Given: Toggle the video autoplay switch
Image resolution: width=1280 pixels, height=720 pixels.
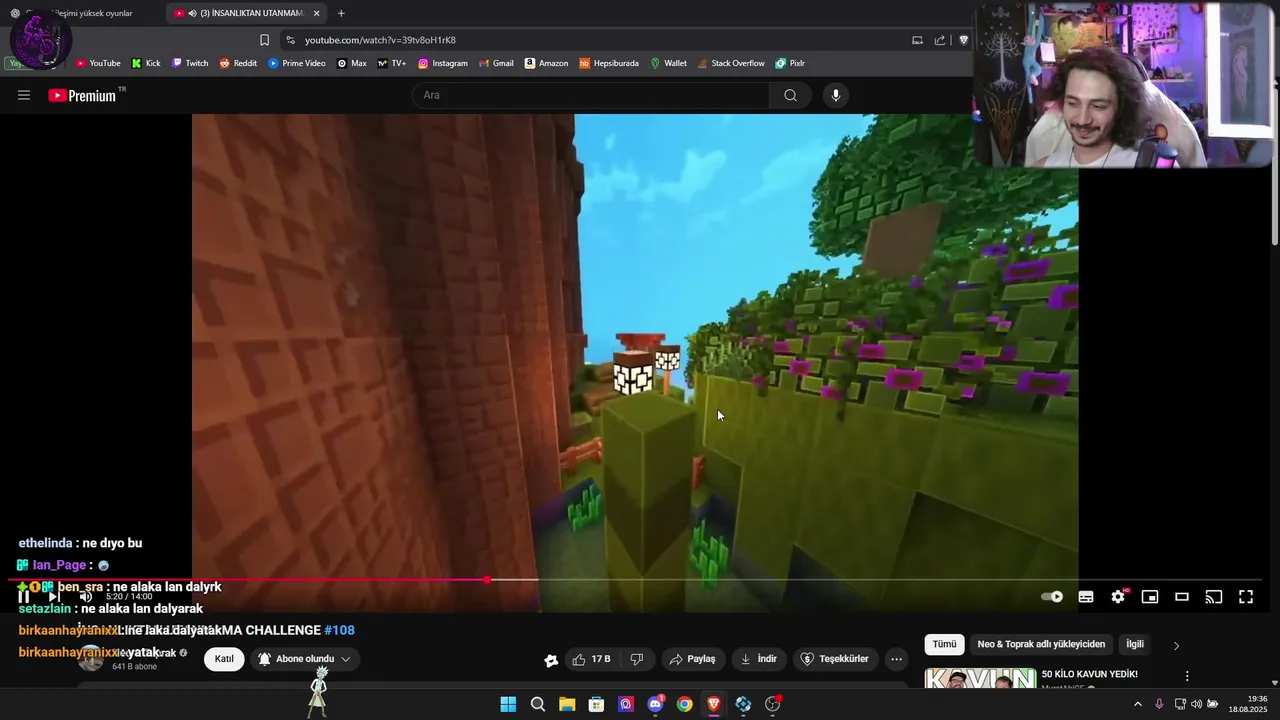Looking at the screenshot, I should pyautogui.click(x=1052, y=597).
